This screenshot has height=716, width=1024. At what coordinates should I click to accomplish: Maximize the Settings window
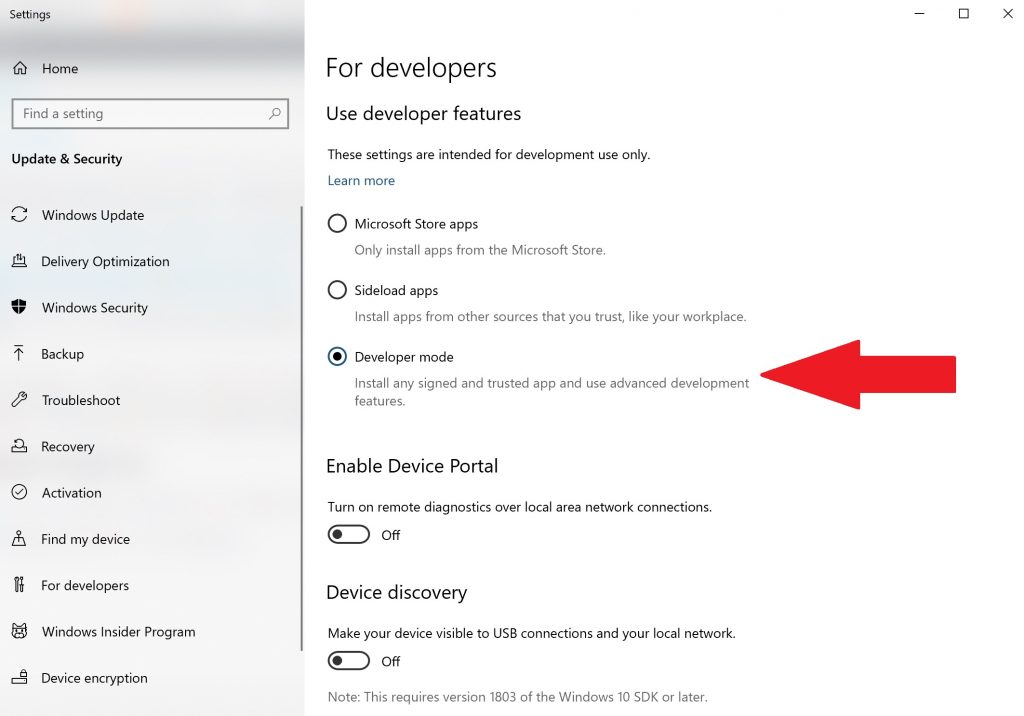tap(963, 14)
